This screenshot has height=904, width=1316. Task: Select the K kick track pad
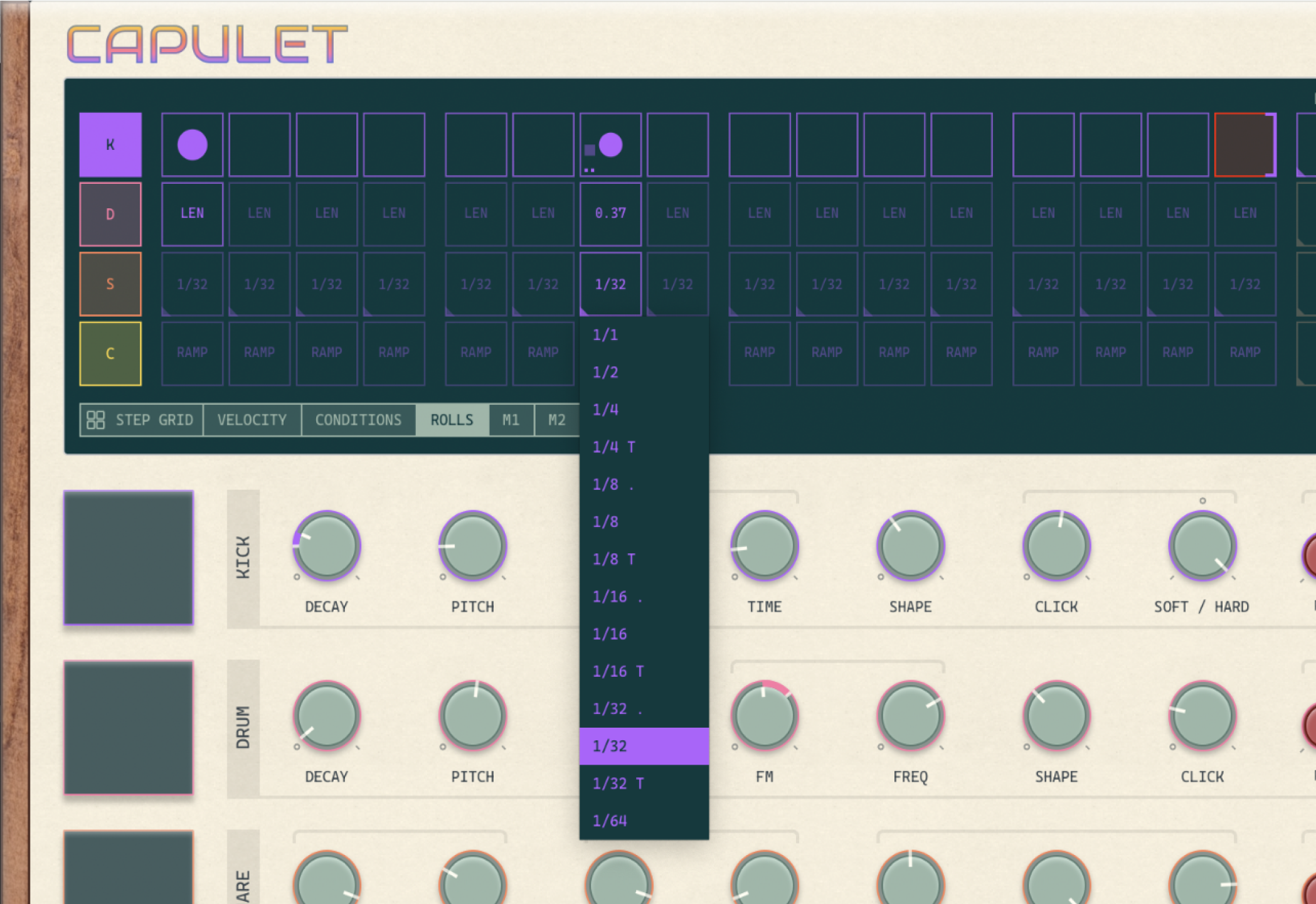pyautogui.click(x=110, y=144)
